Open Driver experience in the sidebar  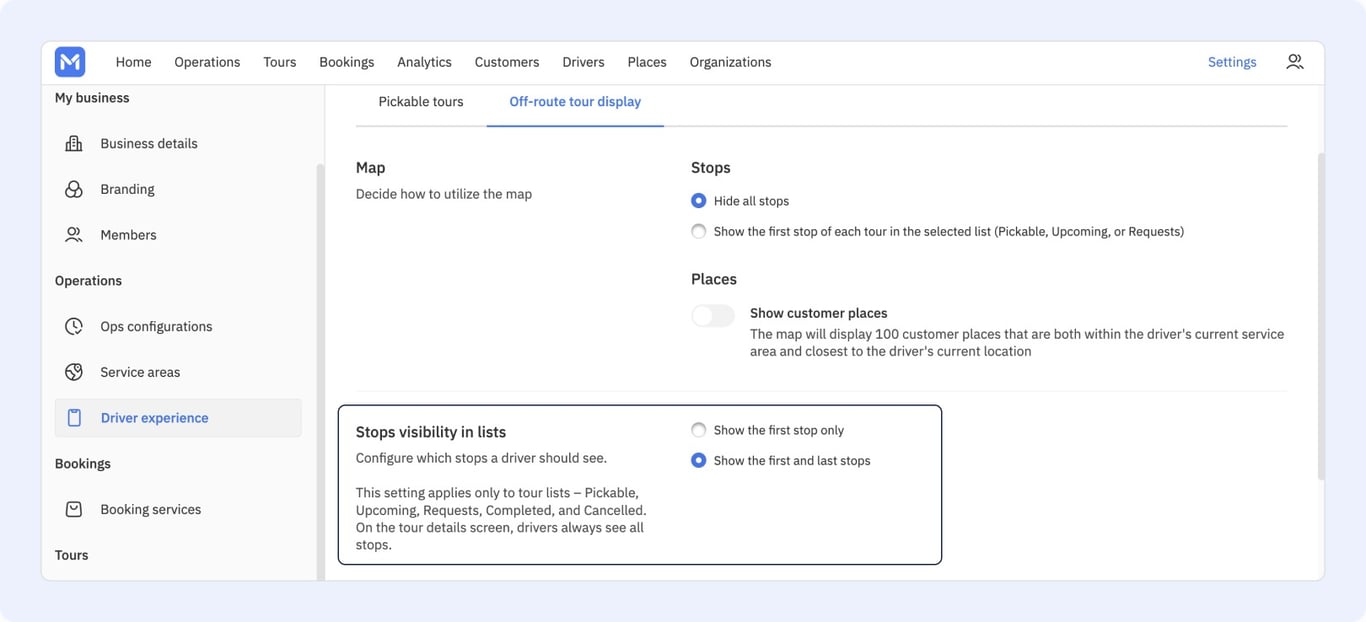click(x=178, y=418)
